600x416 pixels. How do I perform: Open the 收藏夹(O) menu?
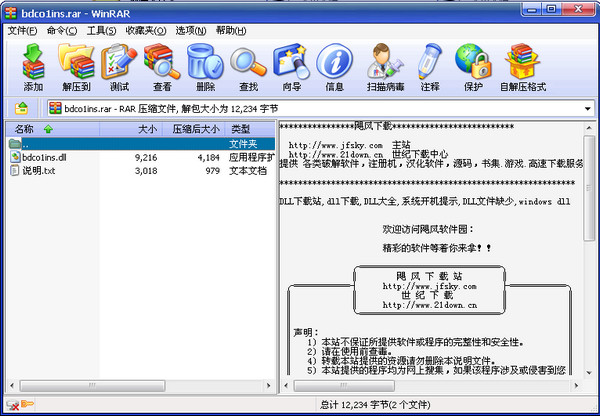(146, 31)
